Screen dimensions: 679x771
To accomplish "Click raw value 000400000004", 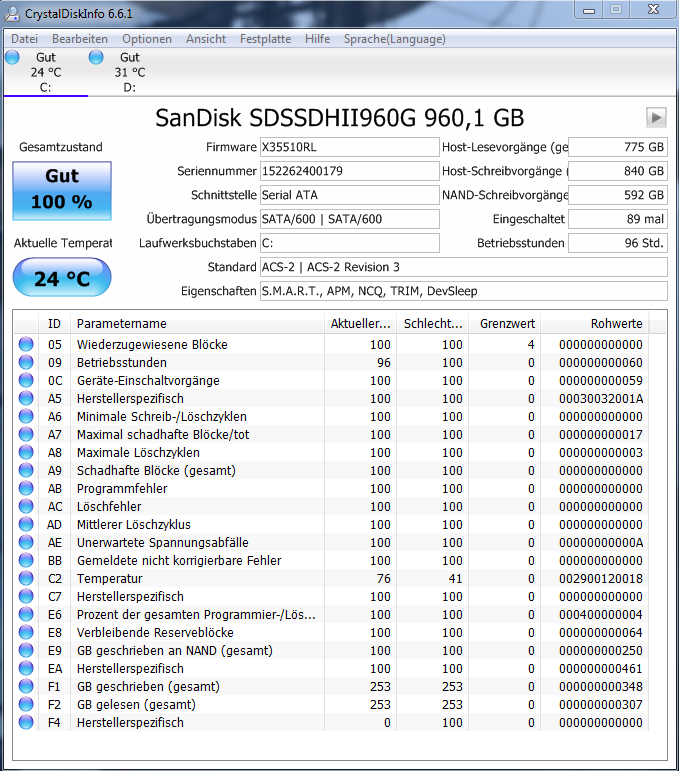I will coord(600,614).
